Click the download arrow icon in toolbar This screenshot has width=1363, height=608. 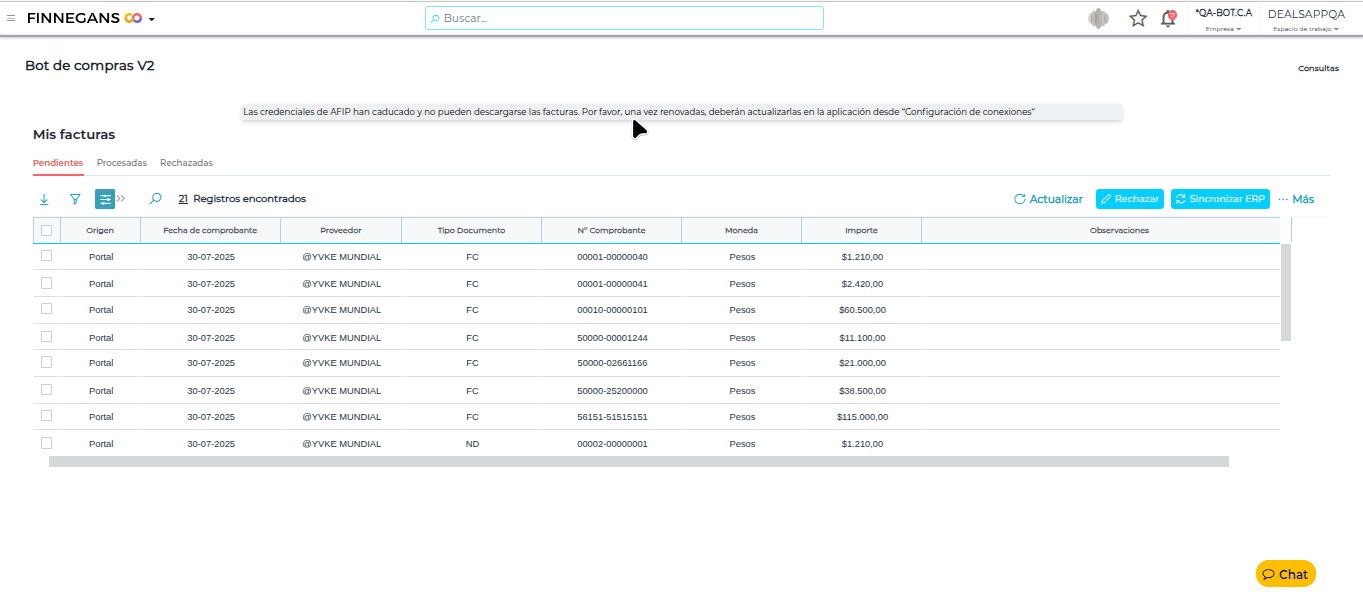[44, 199]
